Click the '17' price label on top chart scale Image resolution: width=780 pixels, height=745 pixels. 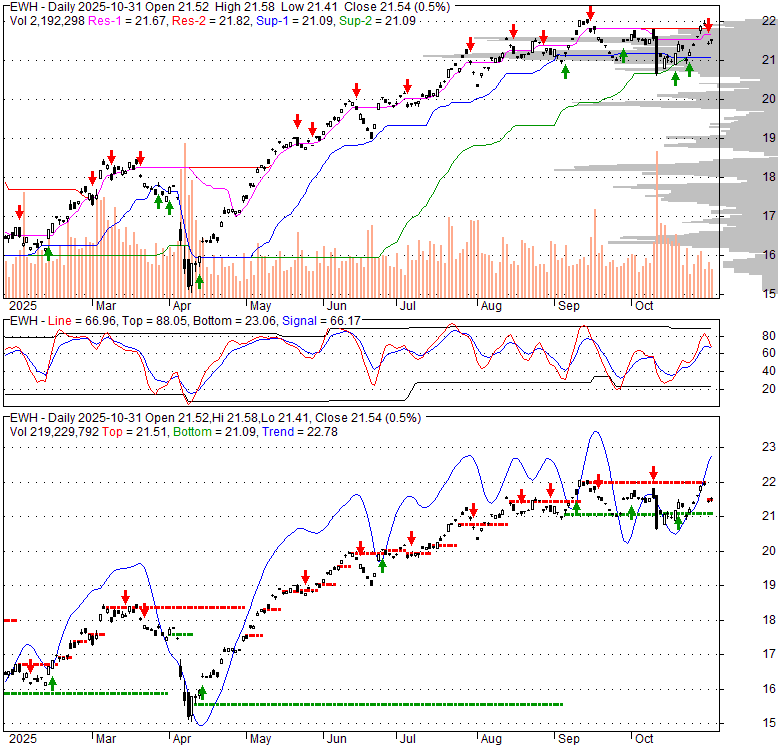point(769,215)
